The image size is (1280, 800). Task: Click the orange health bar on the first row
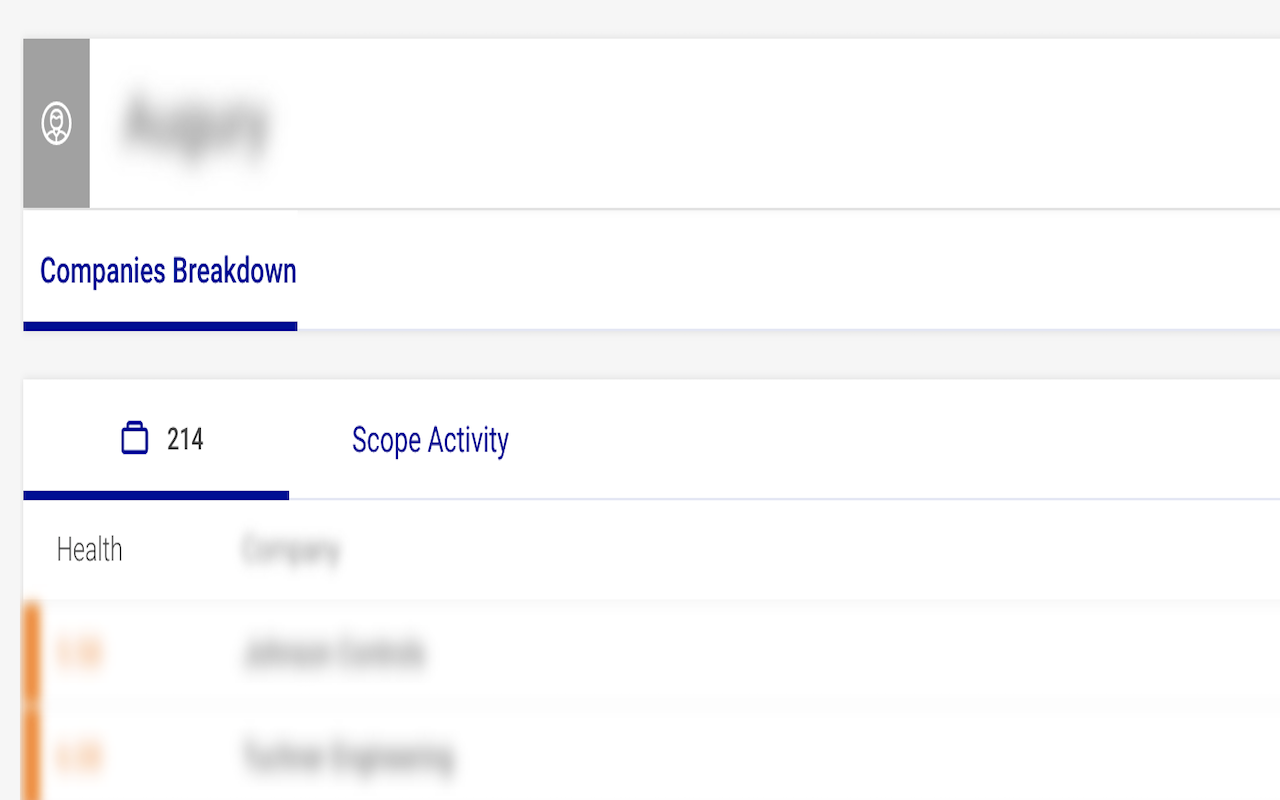pyautogui.click(x=31, y=653)
